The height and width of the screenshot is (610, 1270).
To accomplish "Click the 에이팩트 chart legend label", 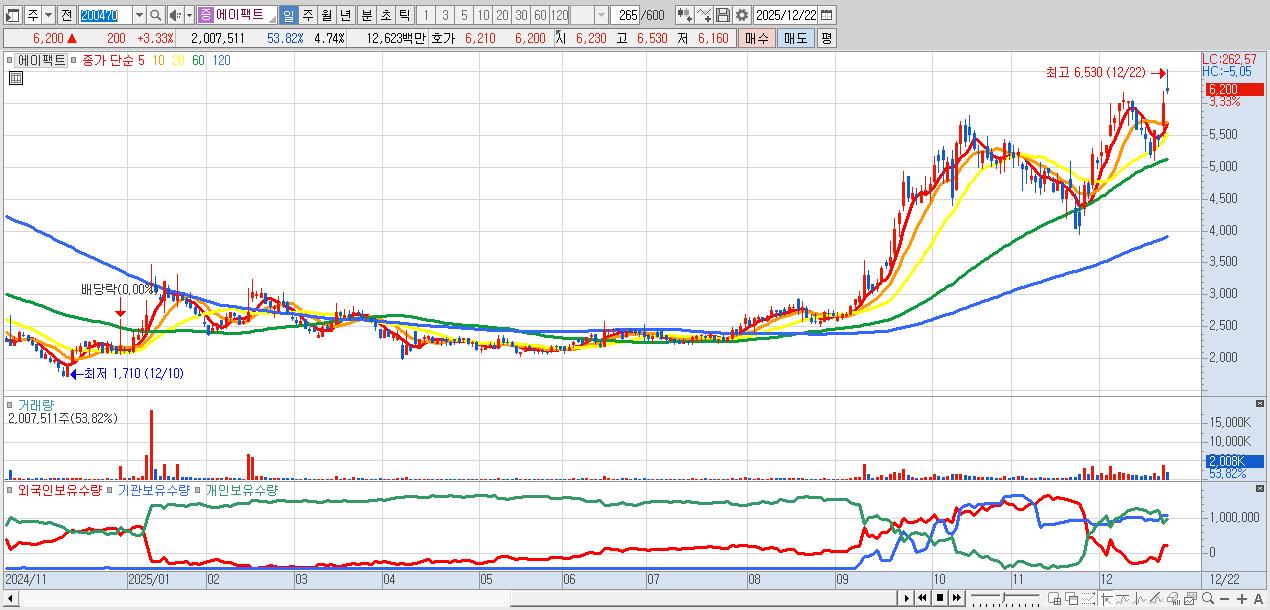I will [x=42, y=60].
